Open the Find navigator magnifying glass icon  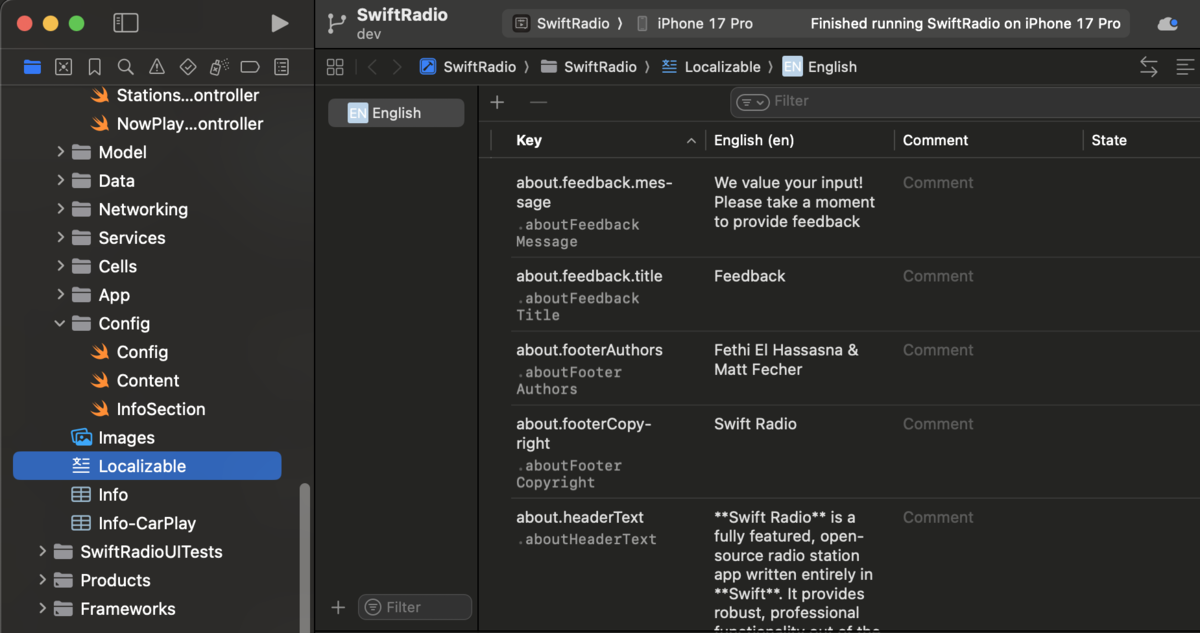[x=125, y=67]
